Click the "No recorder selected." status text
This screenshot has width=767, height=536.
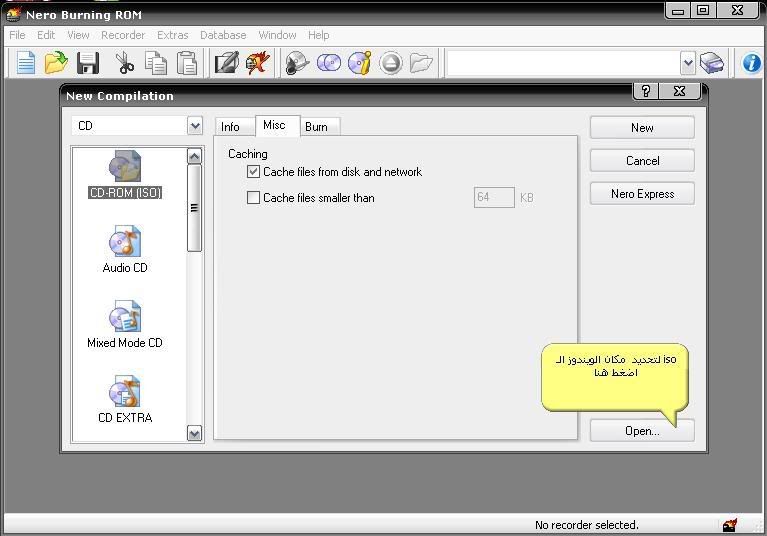click(x=587, y=525)
